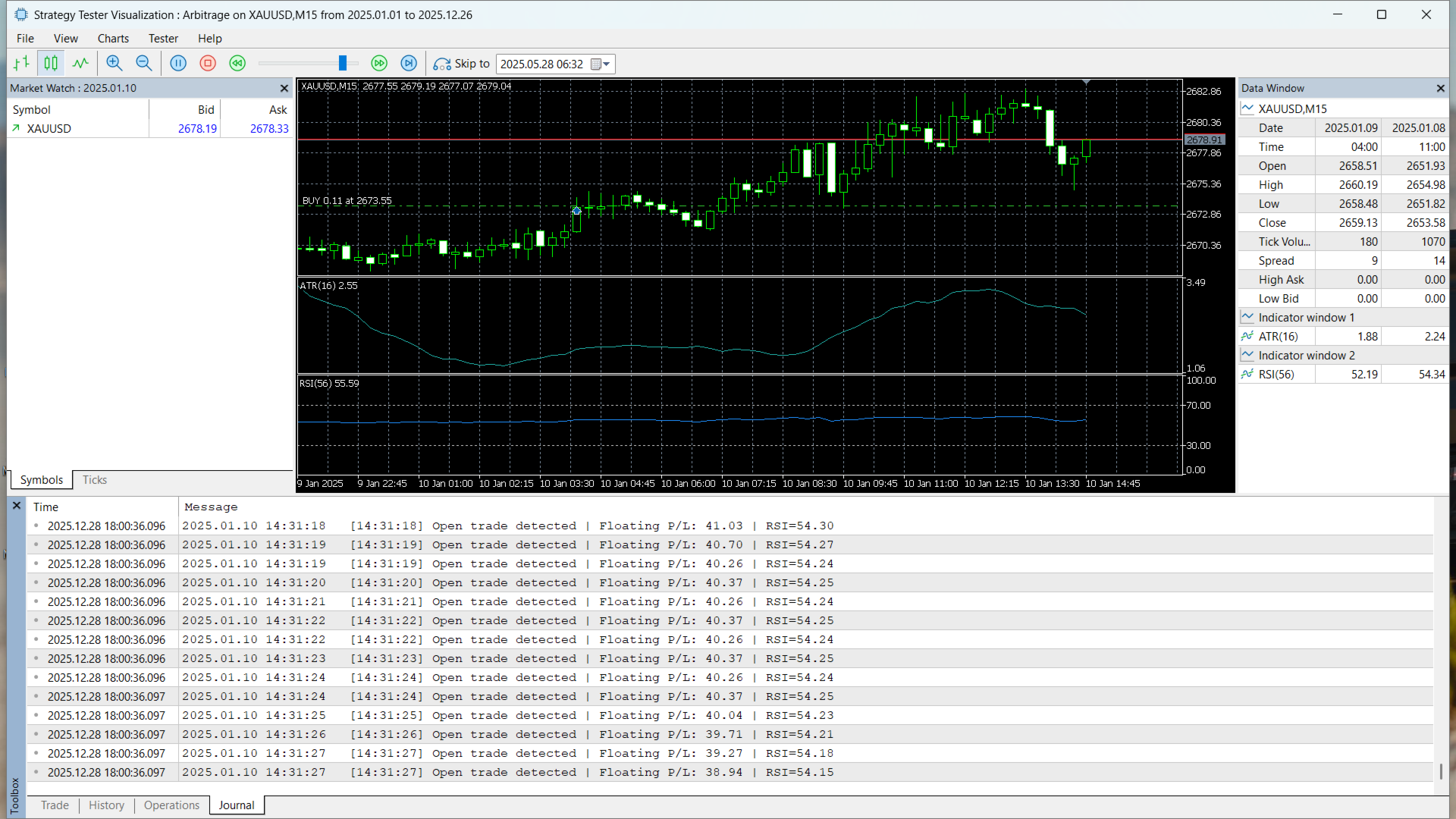Switch to the History tab
Screen dimensions: 1456x819
[106, 805]
